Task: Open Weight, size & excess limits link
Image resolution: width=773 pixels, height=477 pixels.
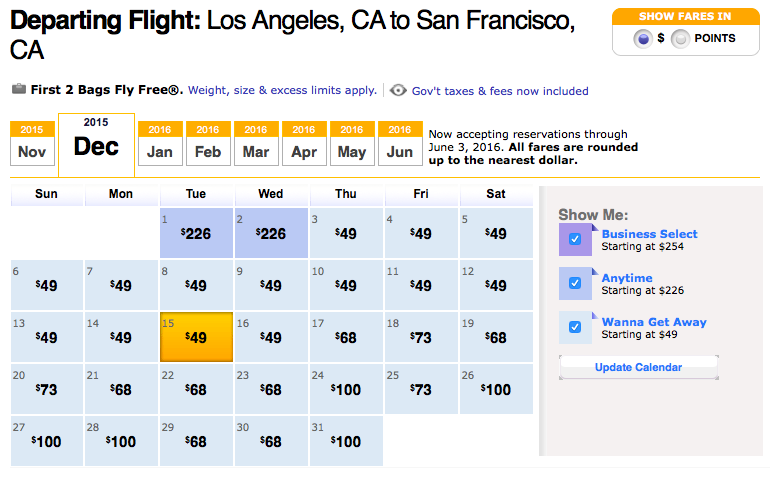Action: coord(282,90)
